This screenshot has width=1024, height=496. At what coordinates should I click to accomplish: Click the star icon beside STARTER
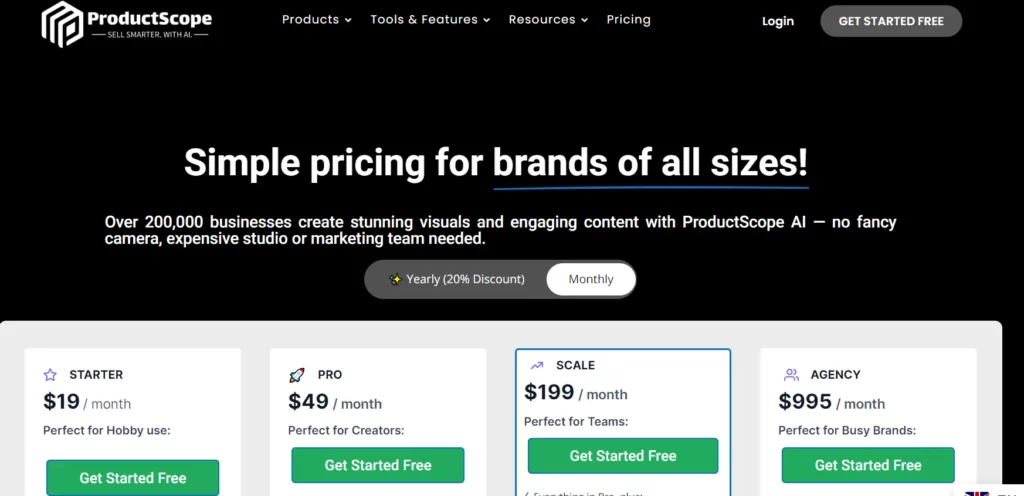click(50, 375)
